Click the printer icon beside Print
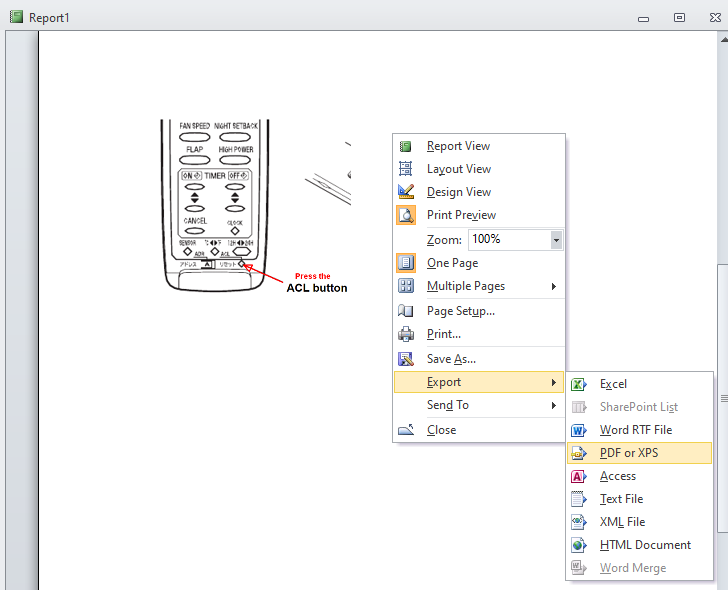This screenshot has width=728, height=590. [x=406, y=334]
